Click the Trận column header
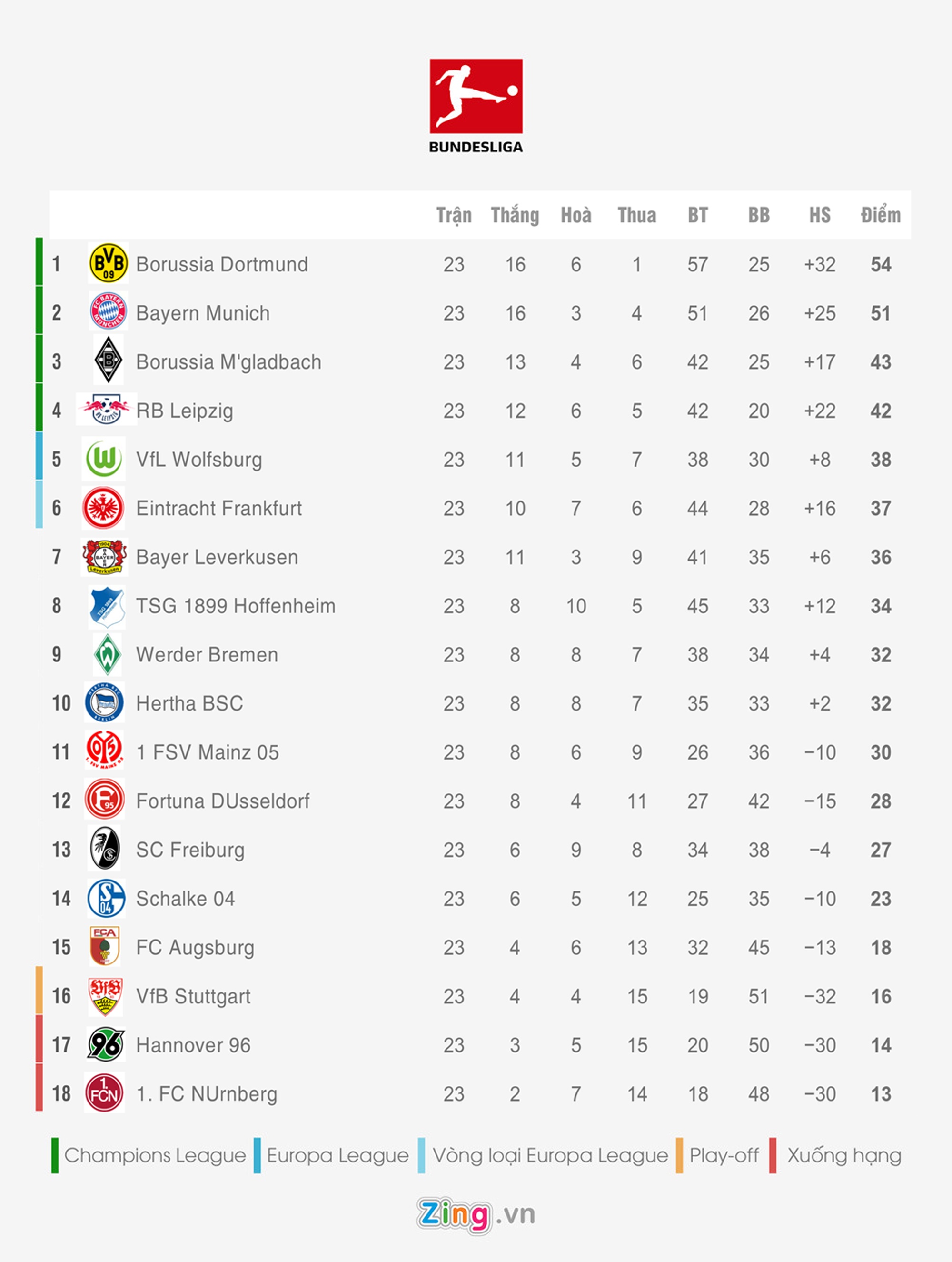The height and width of the screenshot is (1262, 952). (x=454, y=215)
